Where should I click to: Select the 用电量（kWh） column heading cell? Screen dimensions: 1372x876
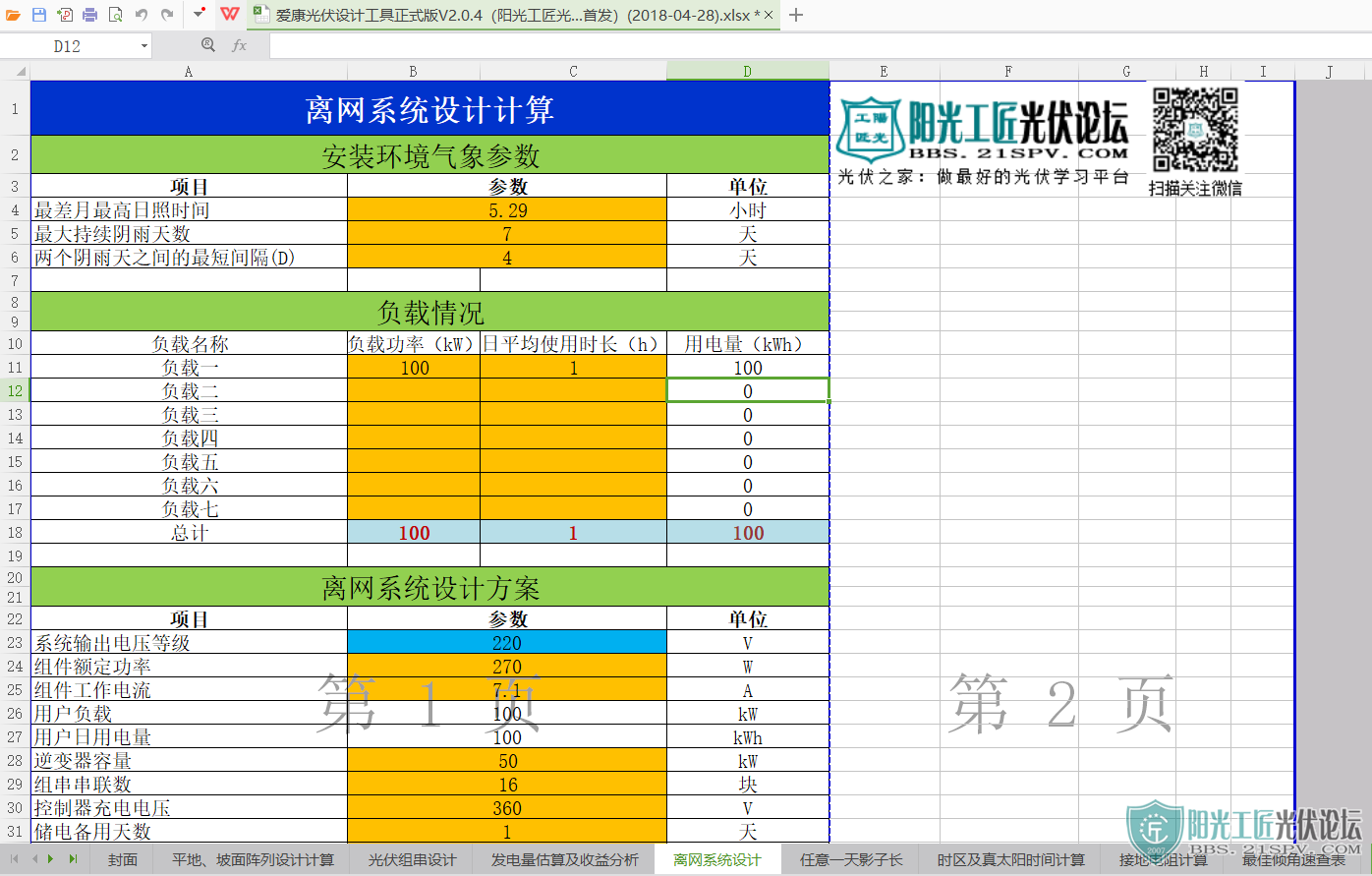point(748,343)
